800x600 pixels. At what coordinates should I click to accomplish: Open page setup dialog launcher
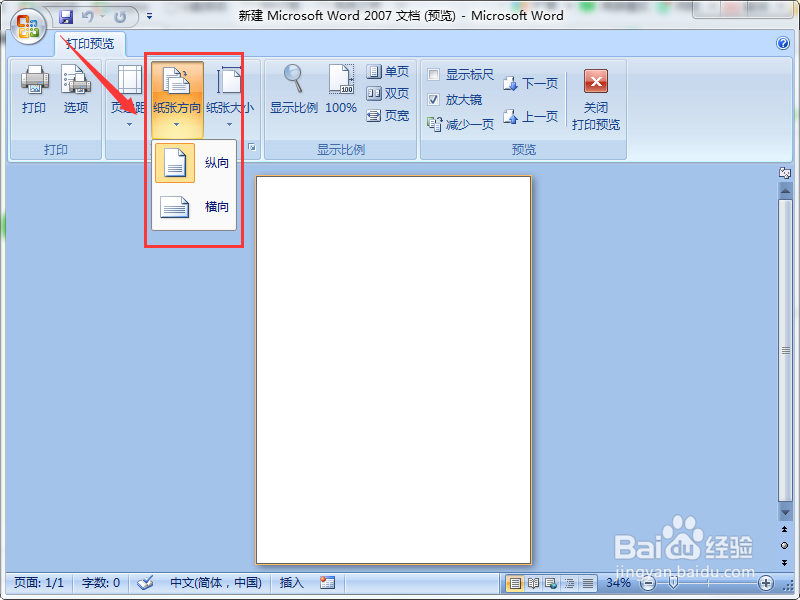click(x=252, y=147)
